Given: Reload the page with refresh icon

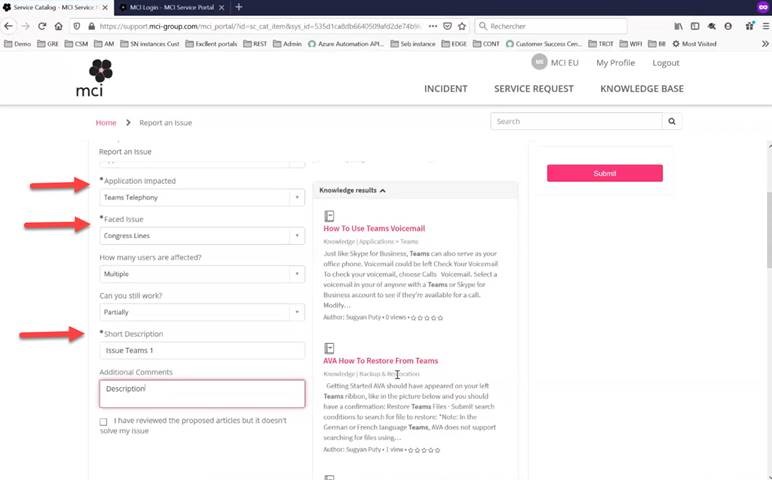Looking at the screenshot, I should 42,26.
